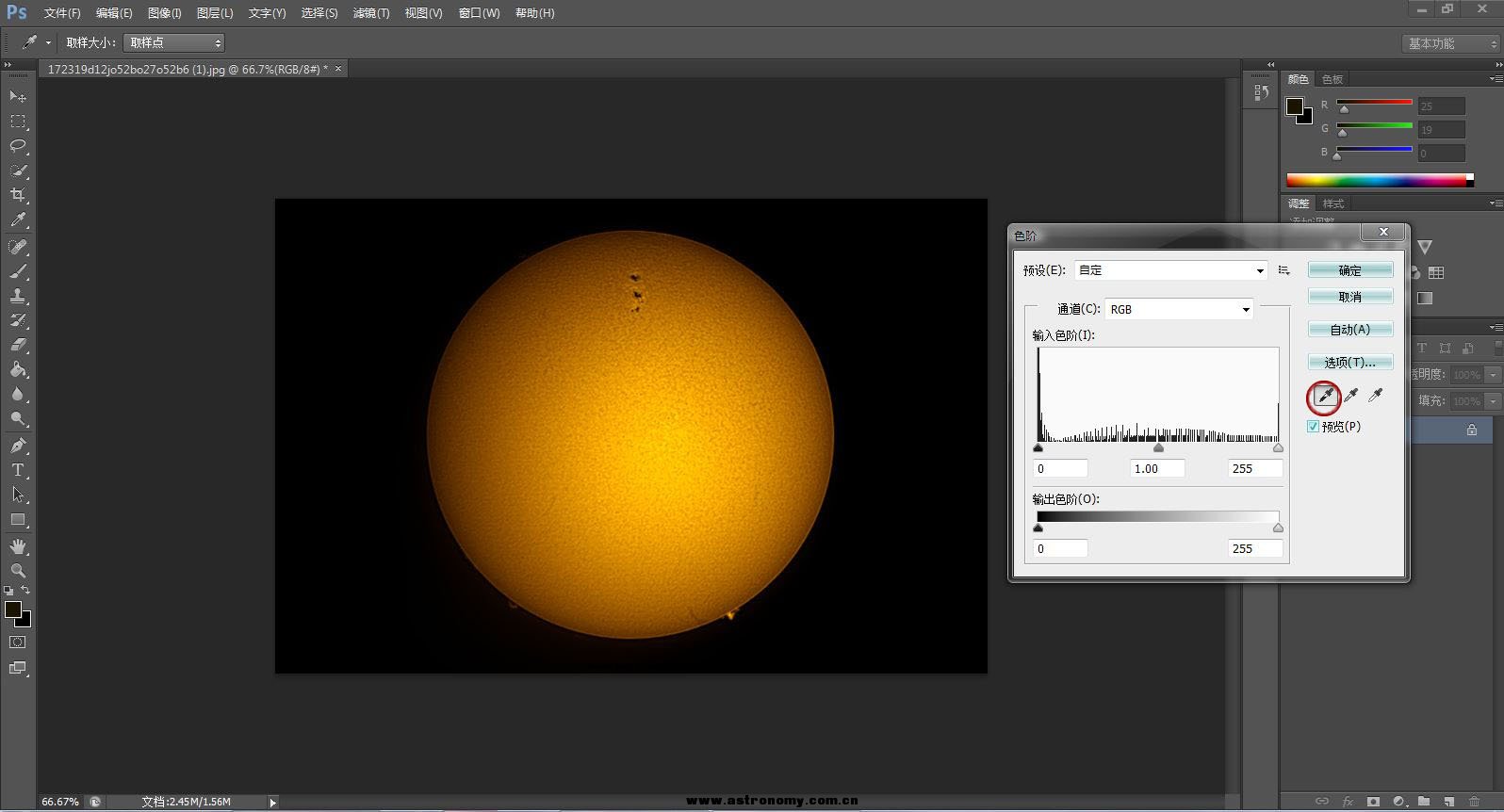Image resolution: width=1504 pixels, height=812 pixels.
Task: Click the set white point eyedropper
Action: pyautogui.click(x=1376, y=396)
